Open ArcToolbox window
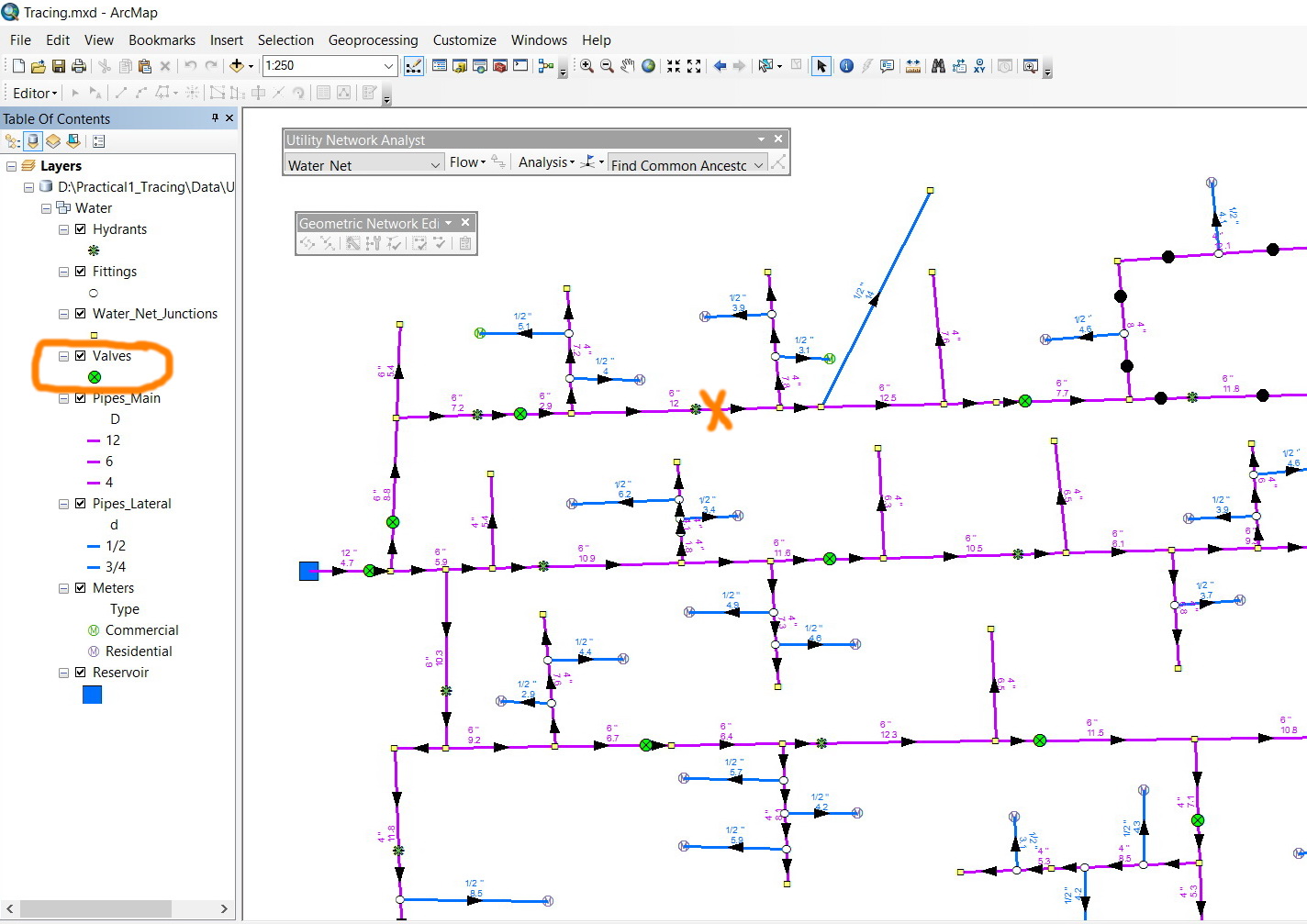 [500, 66]
